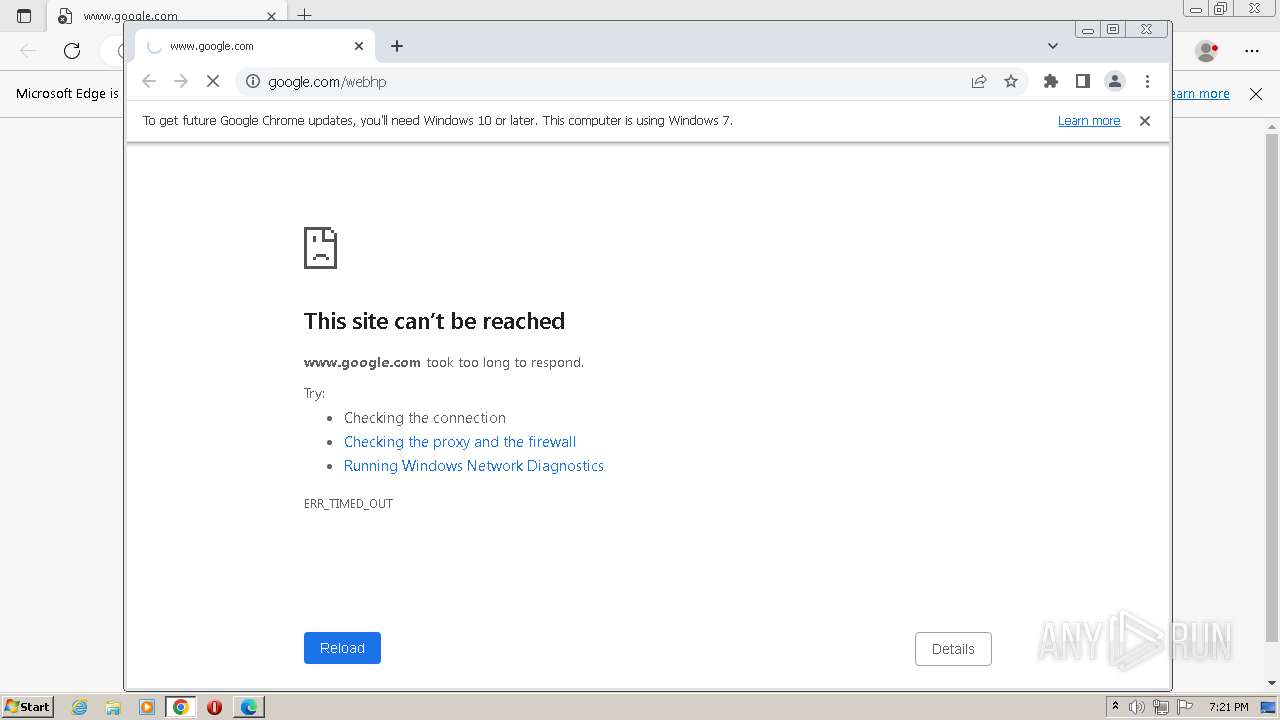Click the sad page error icon

[x=320, y=248]
